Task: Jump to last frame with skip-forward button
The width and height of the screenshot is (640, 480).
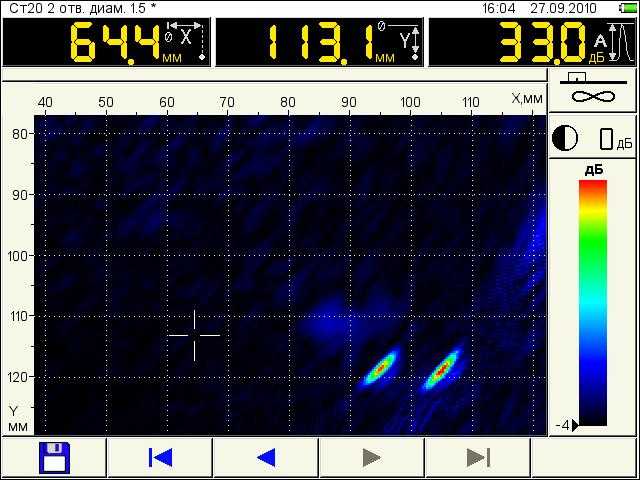Action: [478, 458]
